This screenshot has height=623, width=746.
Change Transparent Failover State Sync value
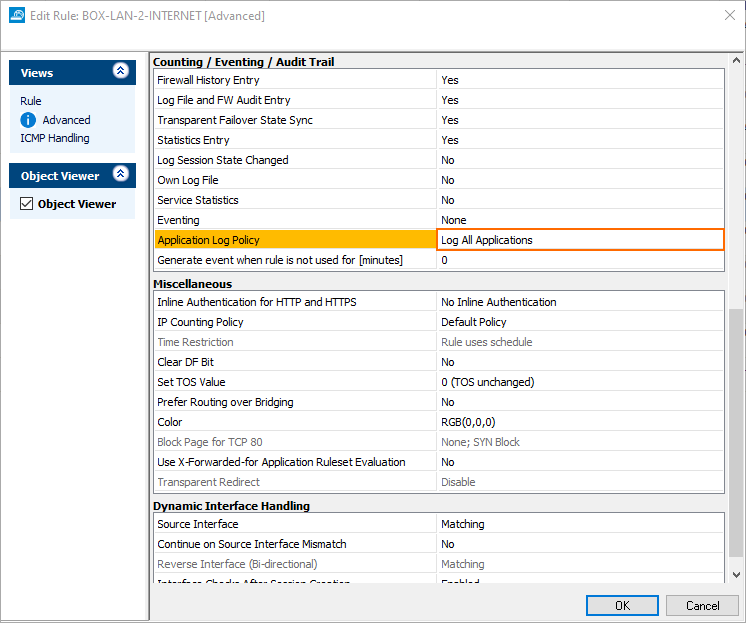pyautogui.click(x=580, y=120)
